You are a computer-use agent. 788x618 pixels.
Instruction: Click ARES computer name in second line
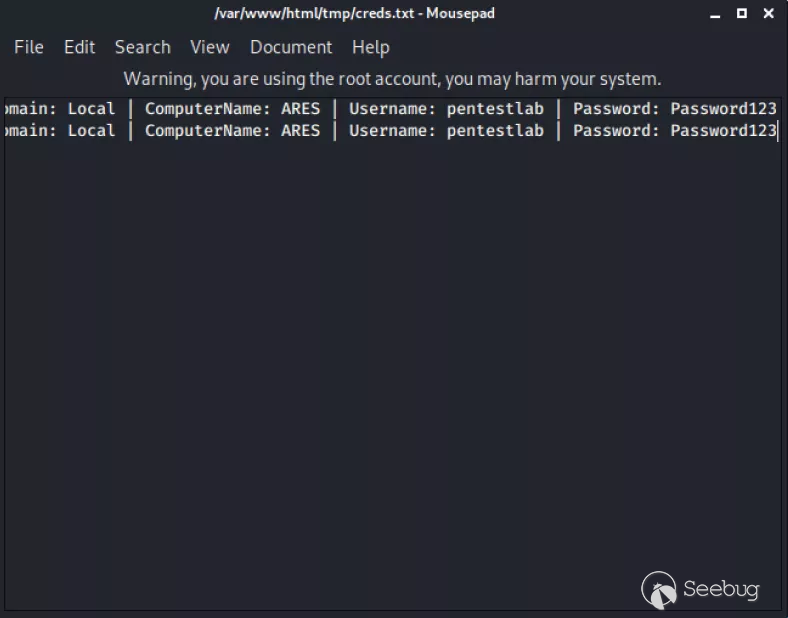(x=300, y=130)
